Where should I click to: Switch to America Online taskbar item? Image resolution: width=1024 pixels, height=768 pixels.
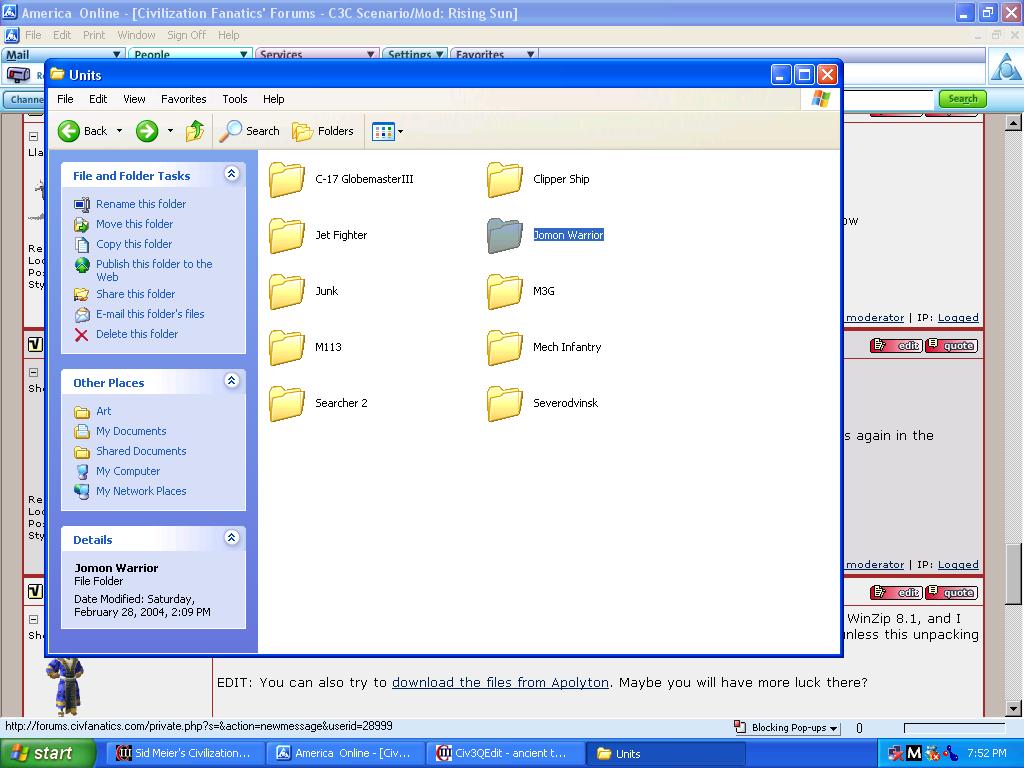[x=346, y=754]
